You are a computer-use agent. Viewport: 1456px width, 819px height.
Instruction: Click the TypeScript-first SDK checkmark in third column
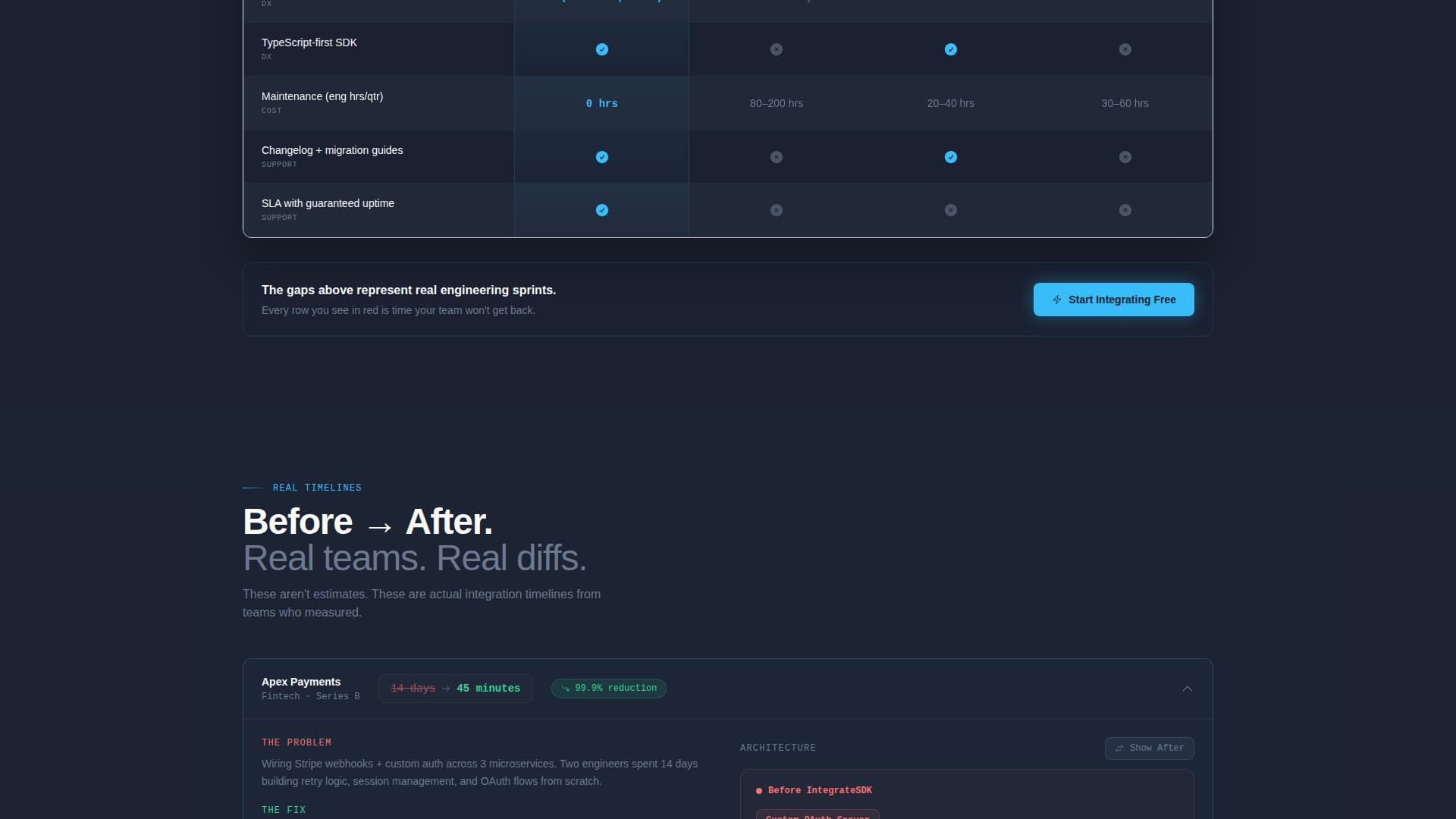pyautogui.click(x=951, y=49)
